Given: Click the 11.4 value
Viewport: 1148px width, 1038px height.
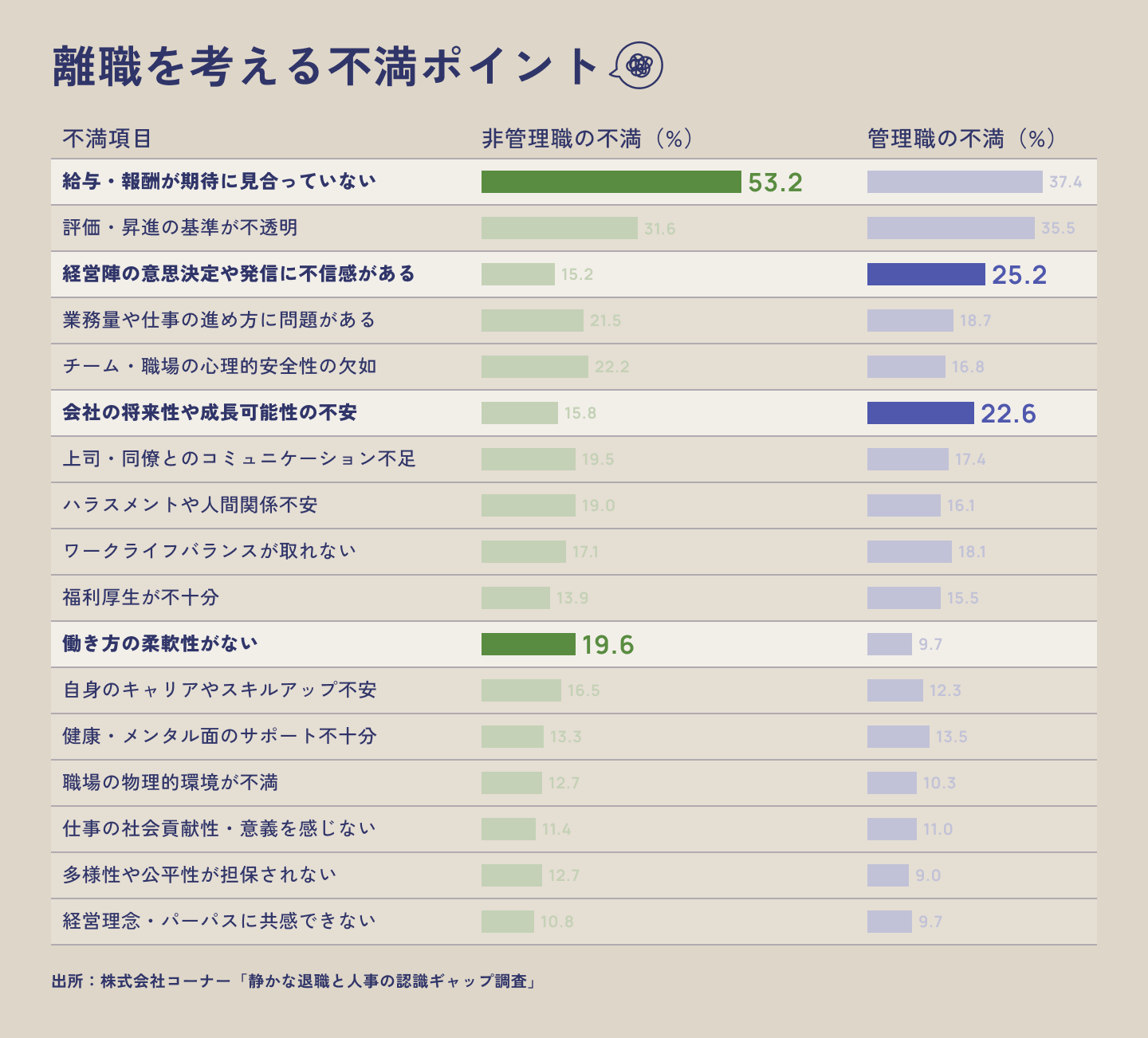Looking at the screenshot, I should point(556,829).
